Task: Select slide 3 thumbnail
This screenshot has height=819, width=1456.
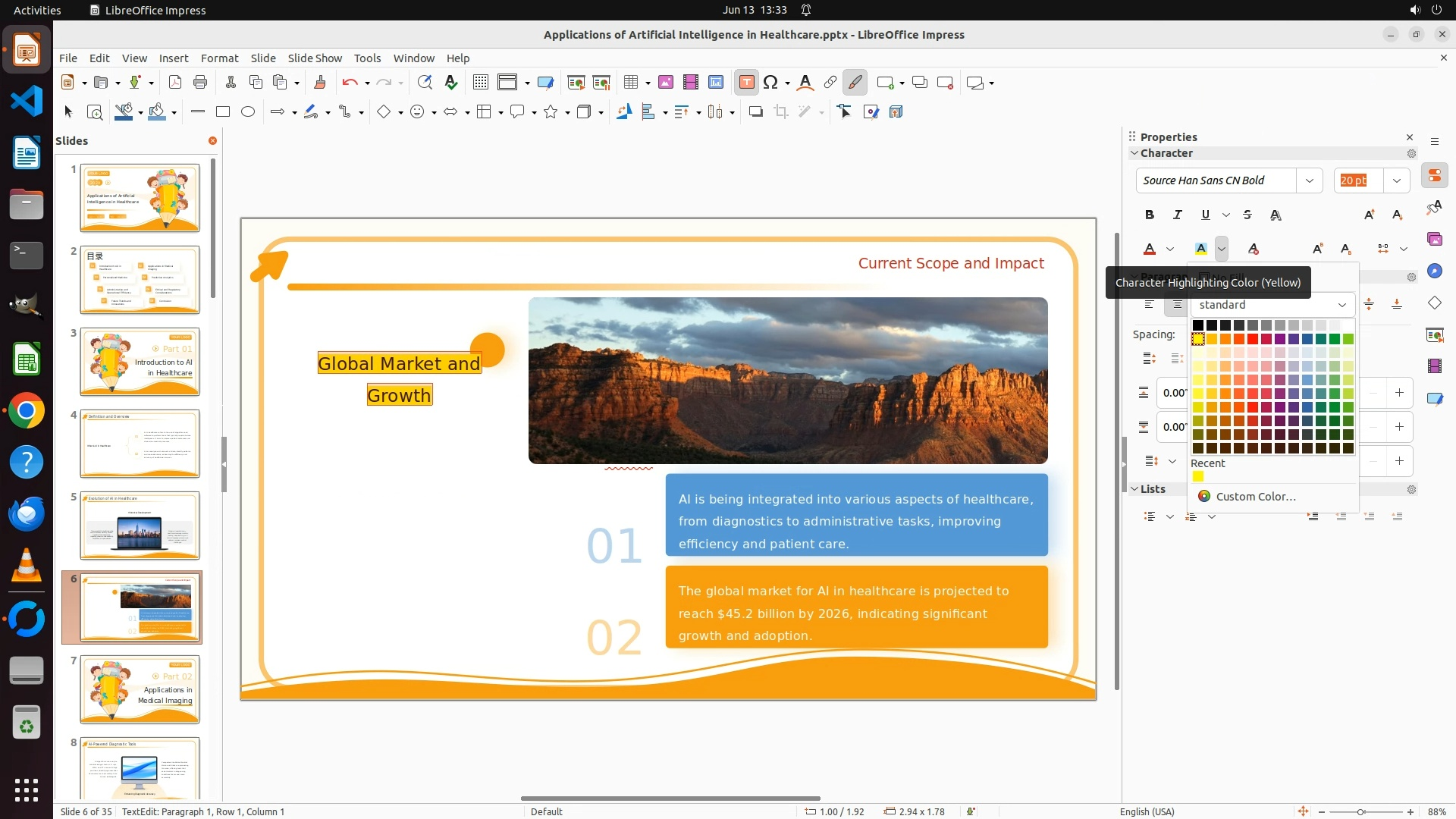Action: point(140,362)
